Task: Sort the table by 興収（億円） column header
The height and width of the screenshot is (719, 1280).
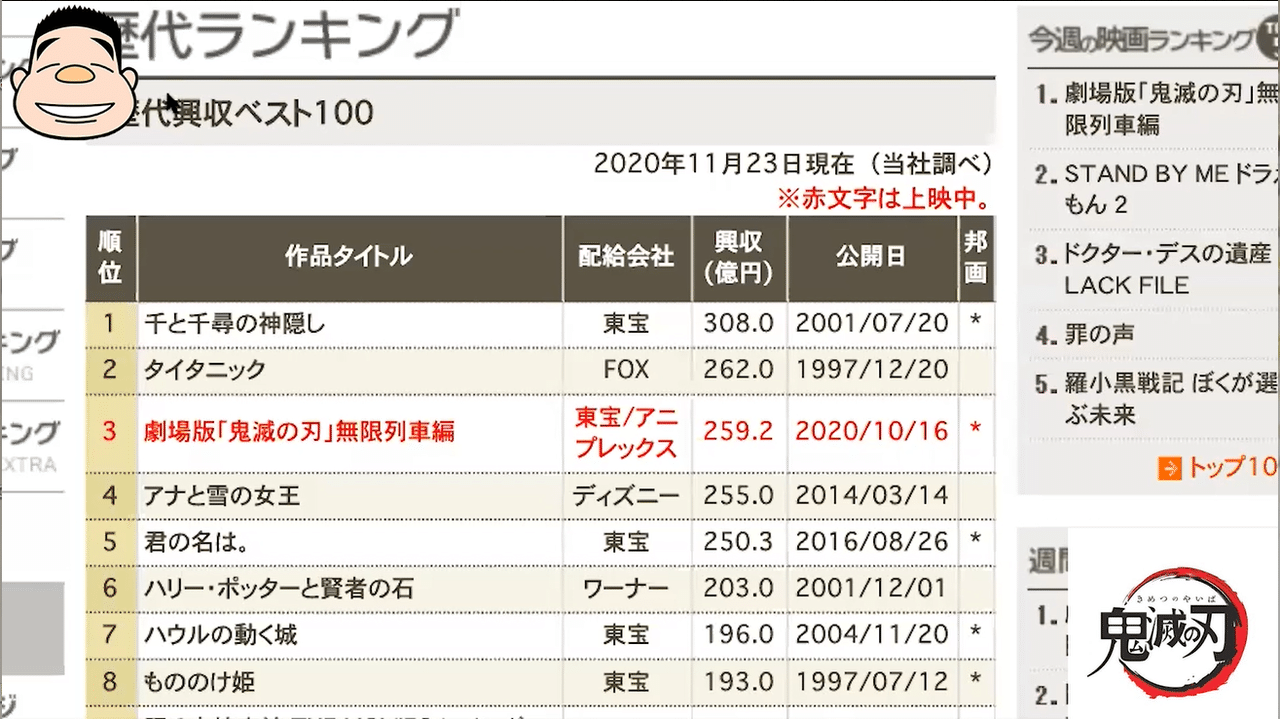Action: [x=739, y=257]
